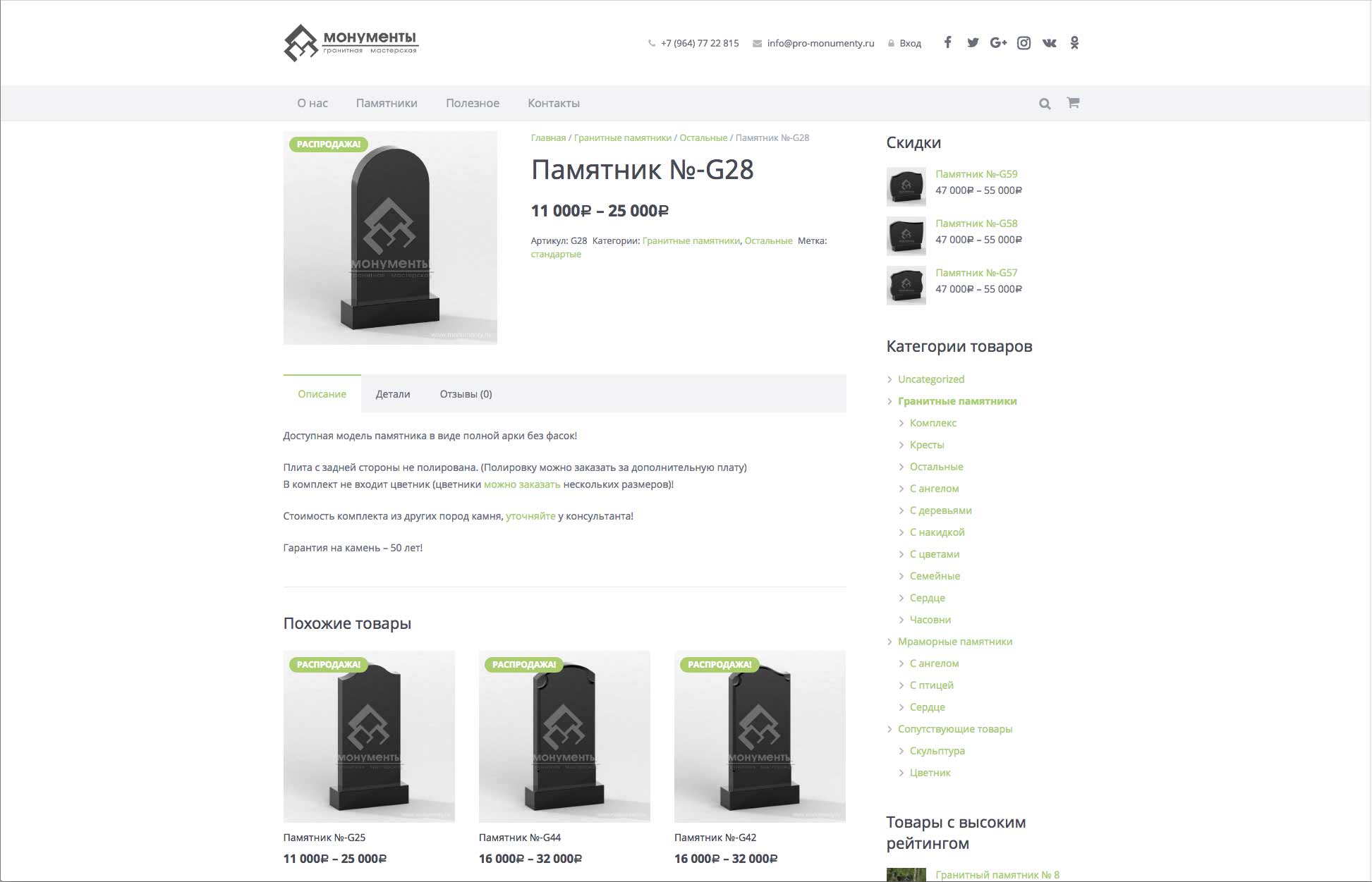This screenshot has width=1372, height=882.
Task: Open the Instagram icon in header
Action: coord(1024,43)
